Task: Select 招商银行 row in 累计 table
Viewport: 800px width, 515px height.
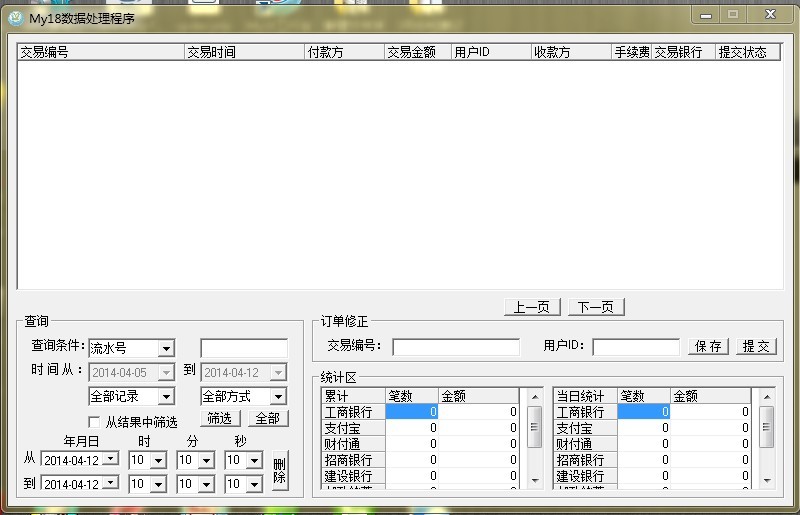Action: click(420, 460)
